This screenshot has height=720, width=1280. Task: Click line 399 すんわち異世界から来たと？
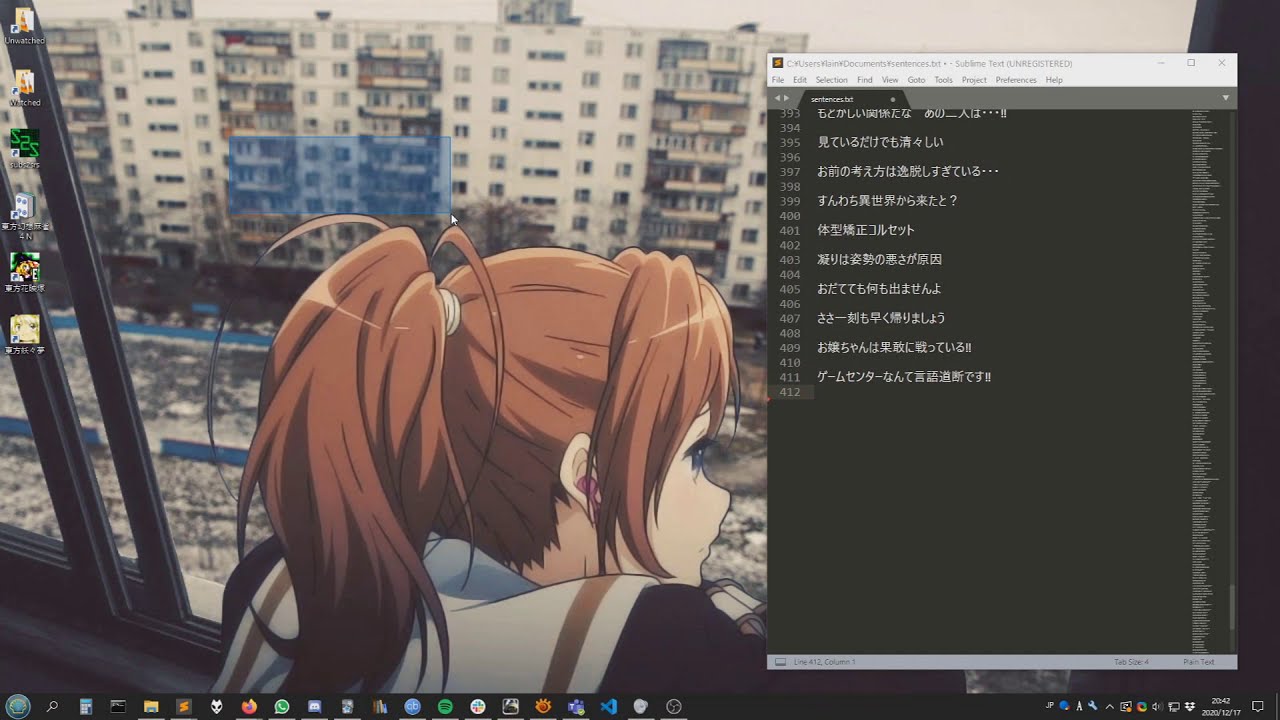888,201
